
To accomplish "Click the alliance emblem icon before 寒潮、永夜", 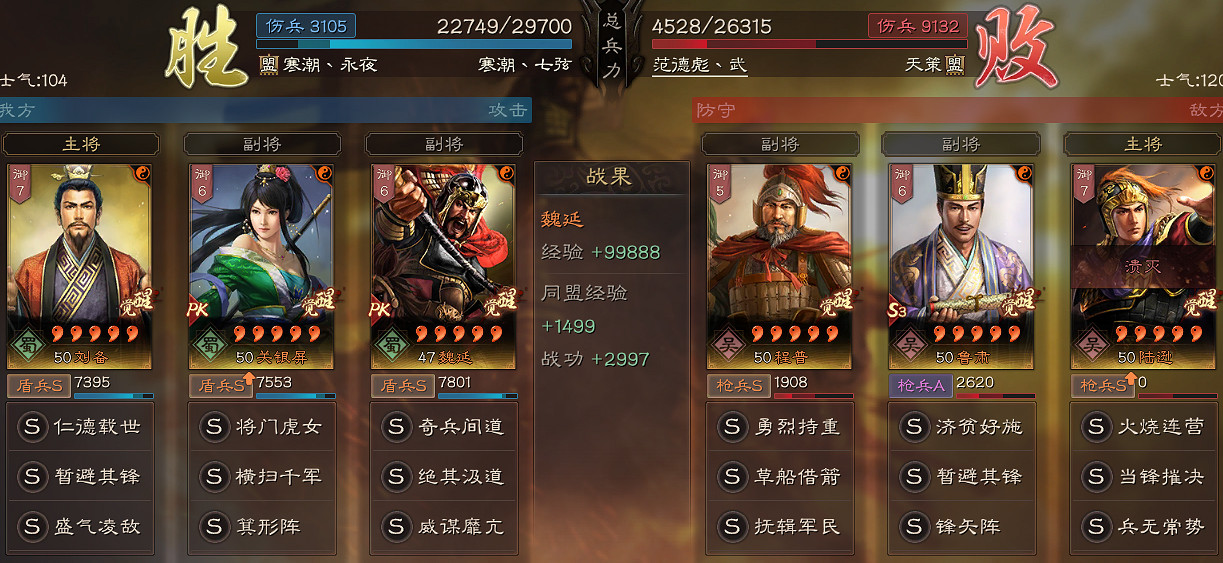I will point(267,65).
